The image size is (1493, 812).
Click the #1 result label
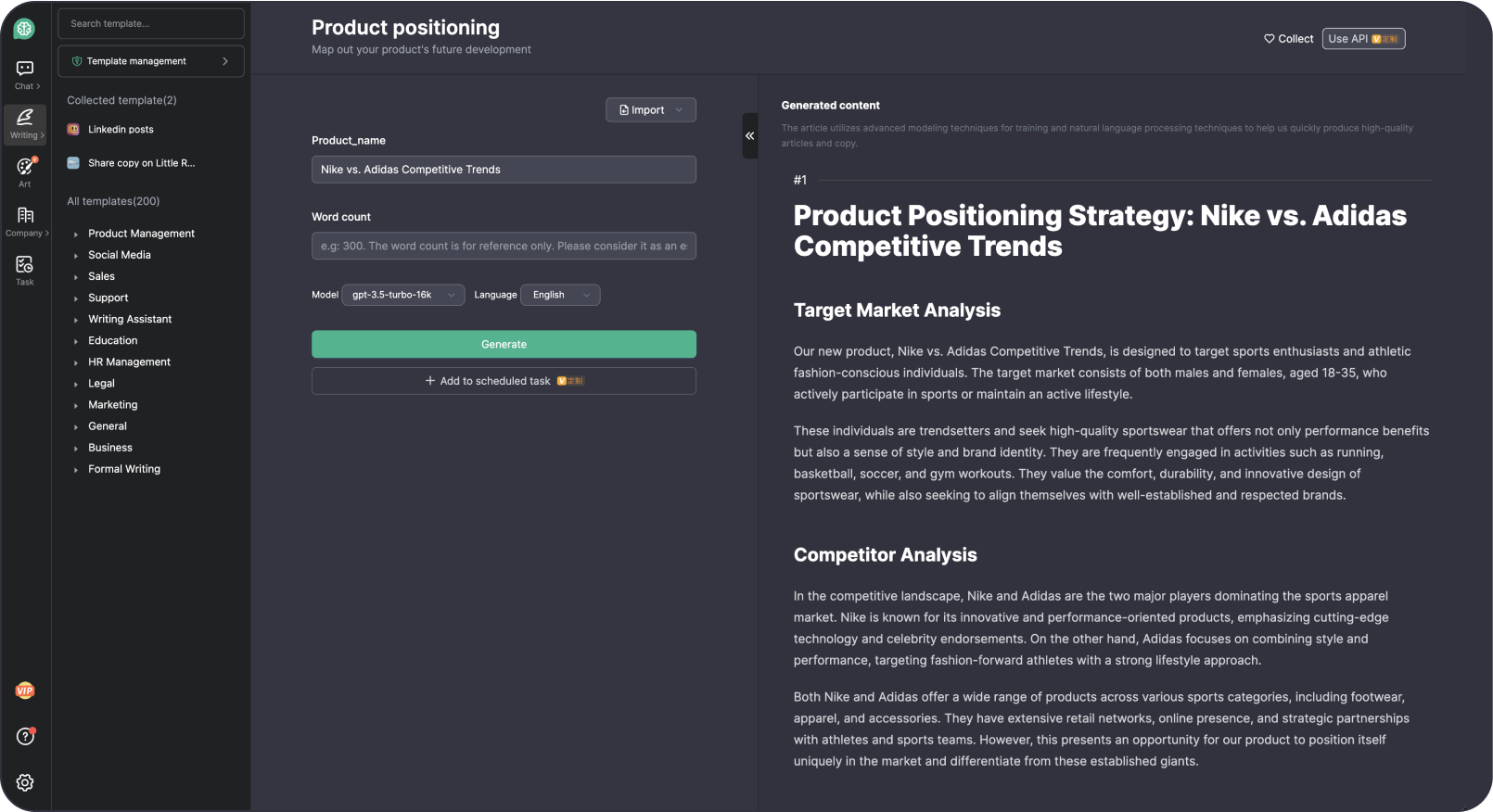(800, 181)
